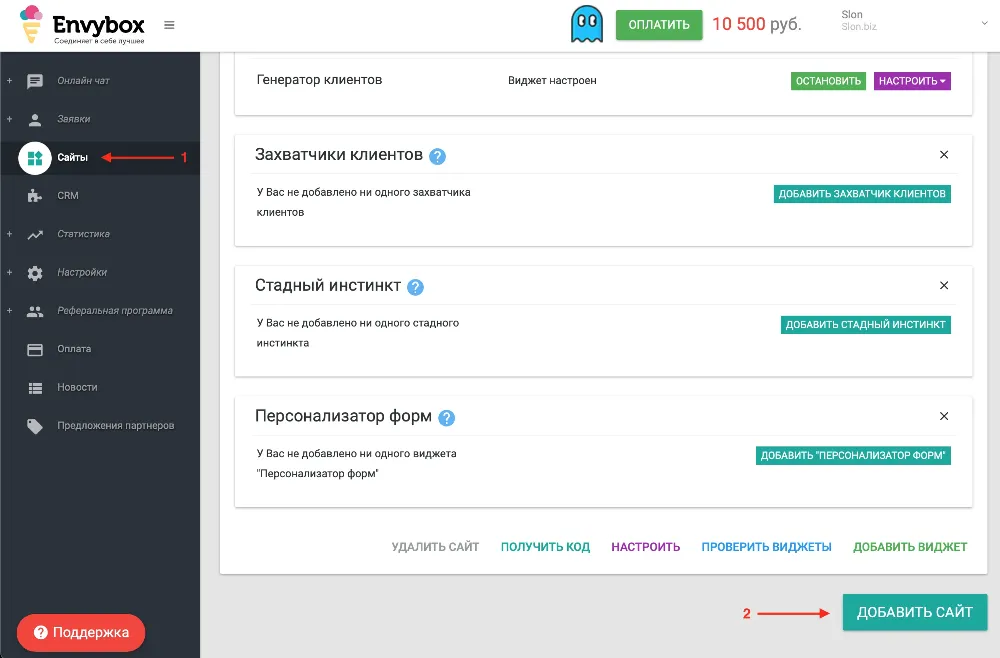Image resolution: width=1000 pixels, height=658 pixels.
Task: Click the purple НАСТРОИТЬ link at bottom
Action: [x=645, y=547]
